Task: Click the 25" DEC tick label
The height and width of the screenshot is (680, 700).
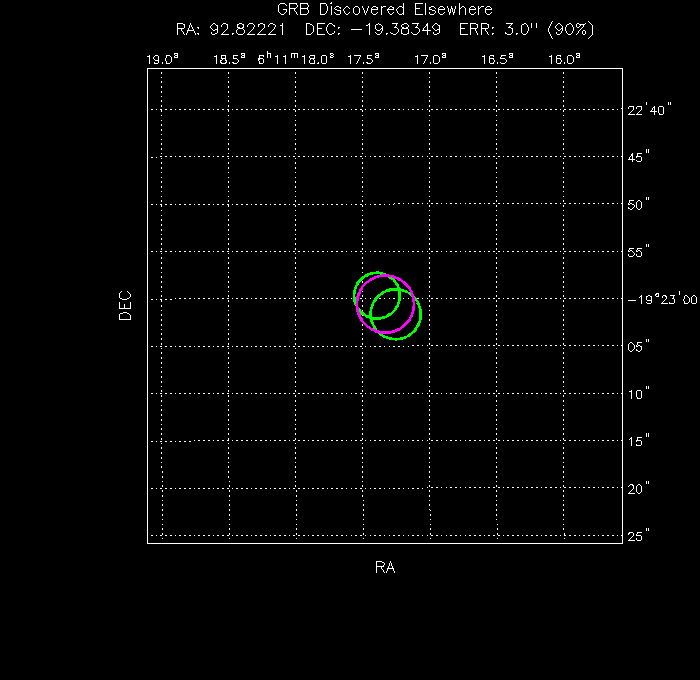Action: pyautogui.click(x=639, y=536)
